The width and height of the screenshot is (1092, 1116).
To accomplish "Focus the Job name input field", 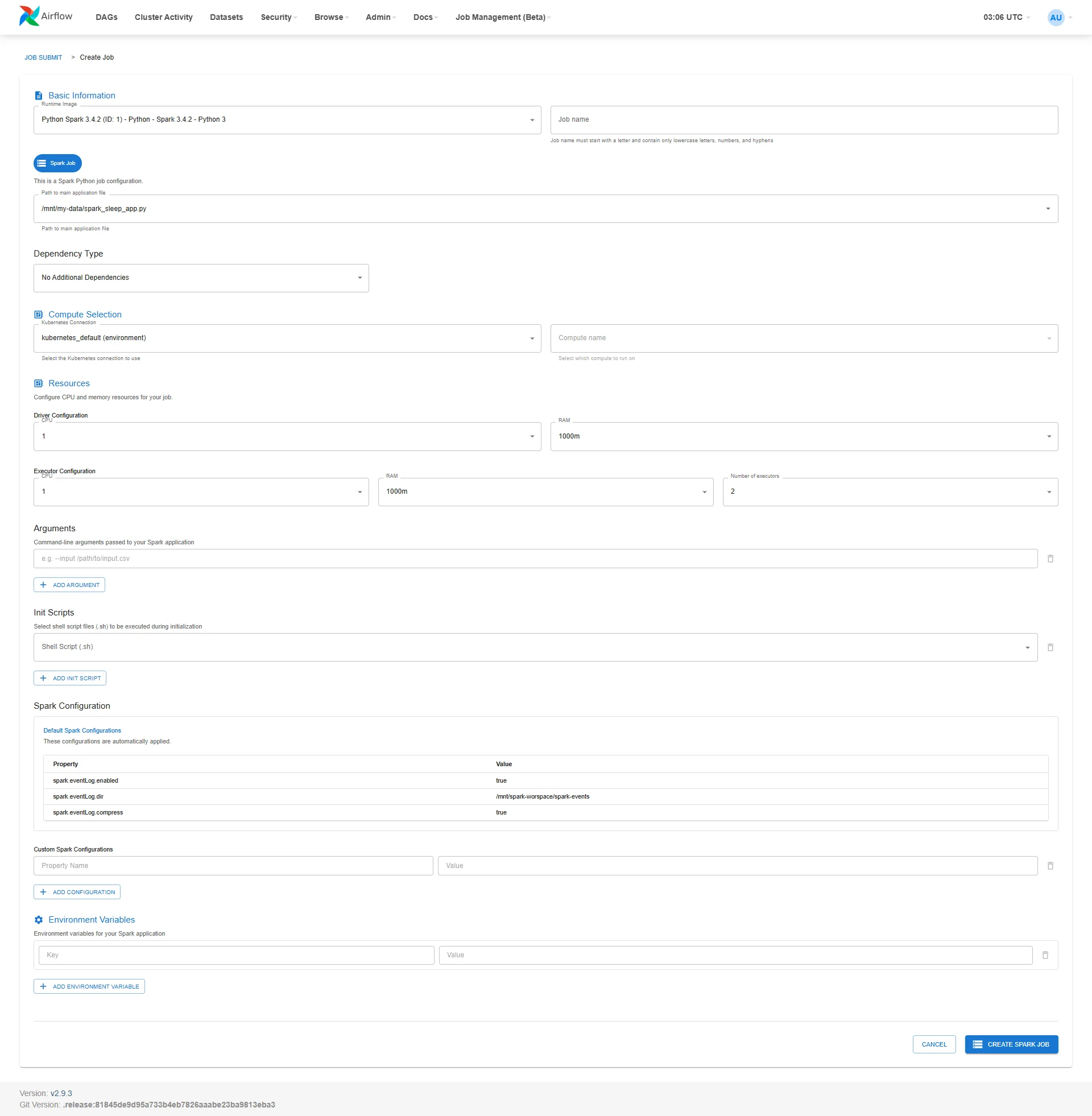I will click(x=804, y=120).
